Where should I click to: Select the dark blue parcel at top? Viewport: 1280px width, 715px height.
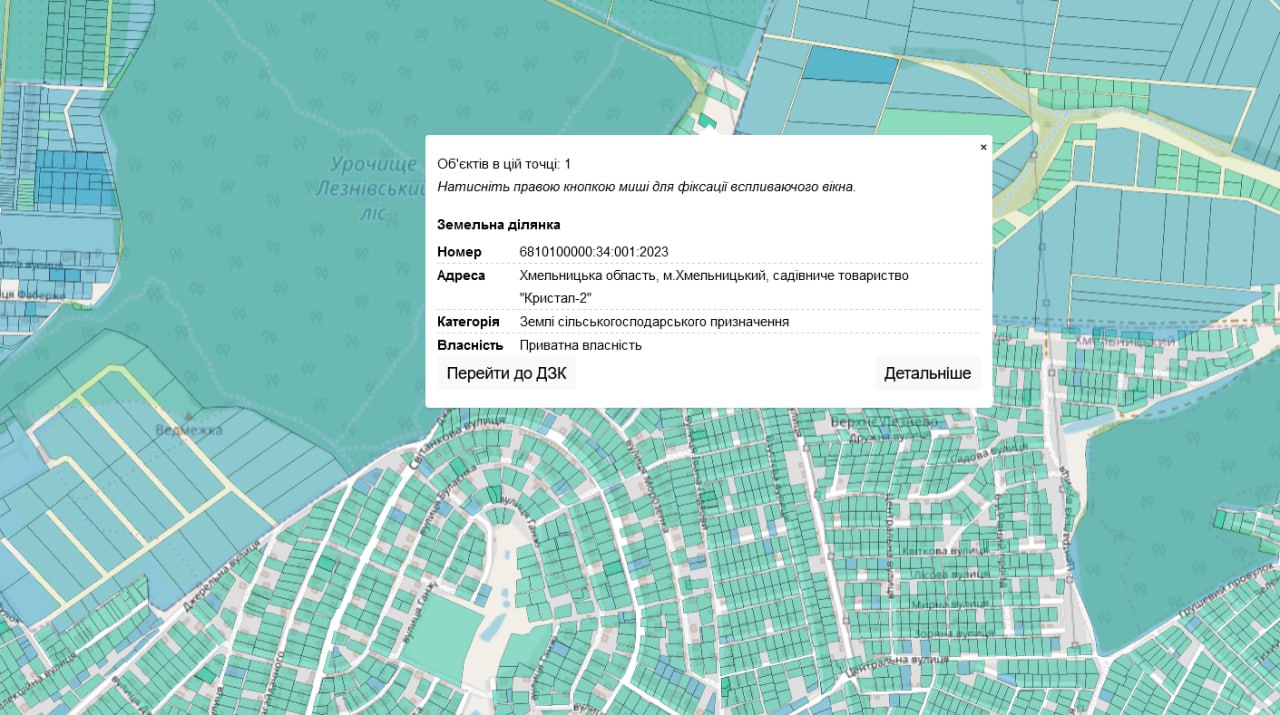click(x=851, y=65)
